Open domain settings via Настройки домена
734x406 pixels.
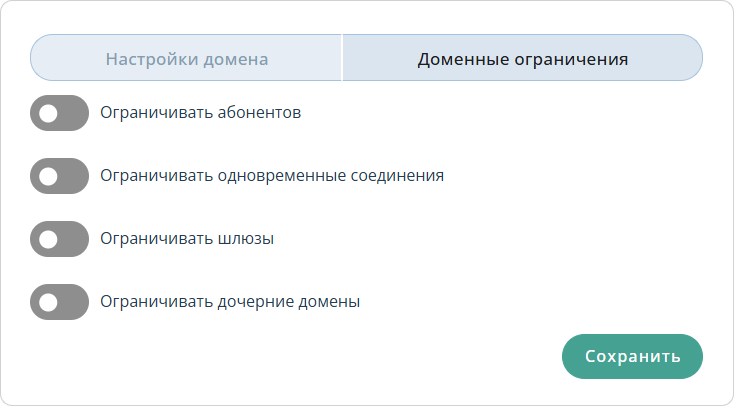coord(187,59)
